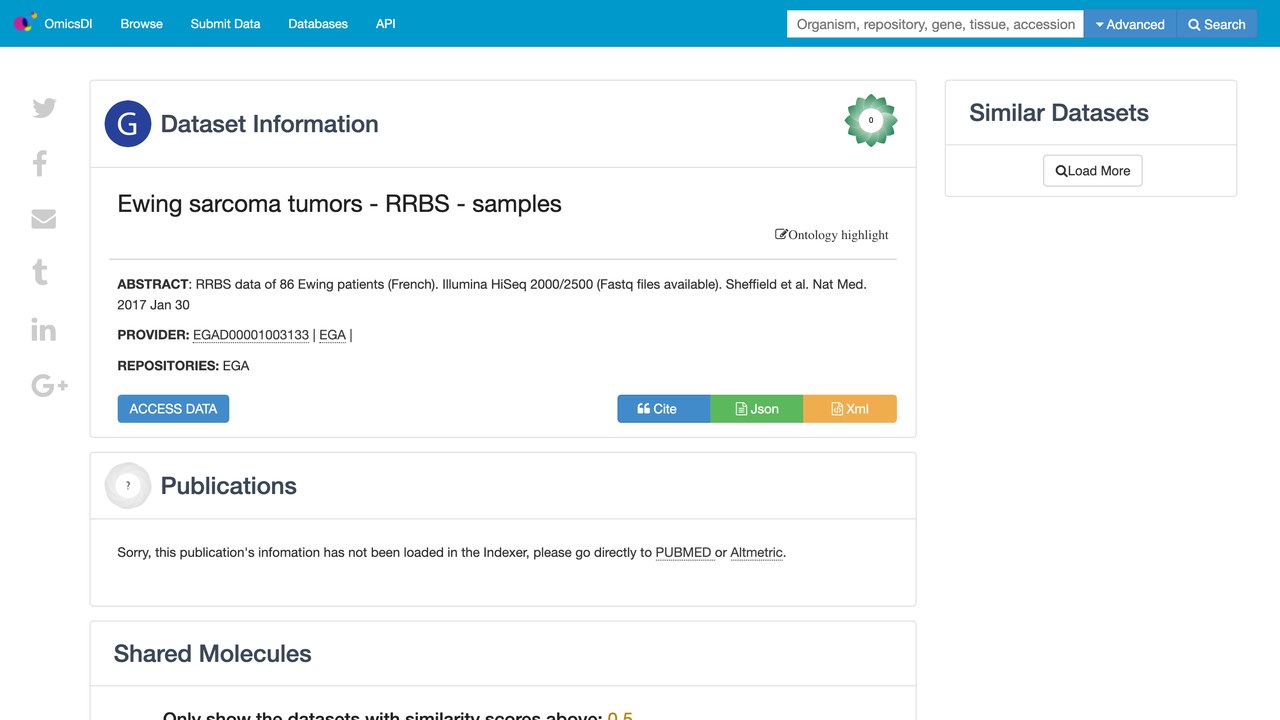Click the ACCESS DATA button
The width and height of the screenshot is (1280, 720).
click(x=173, y=409)
